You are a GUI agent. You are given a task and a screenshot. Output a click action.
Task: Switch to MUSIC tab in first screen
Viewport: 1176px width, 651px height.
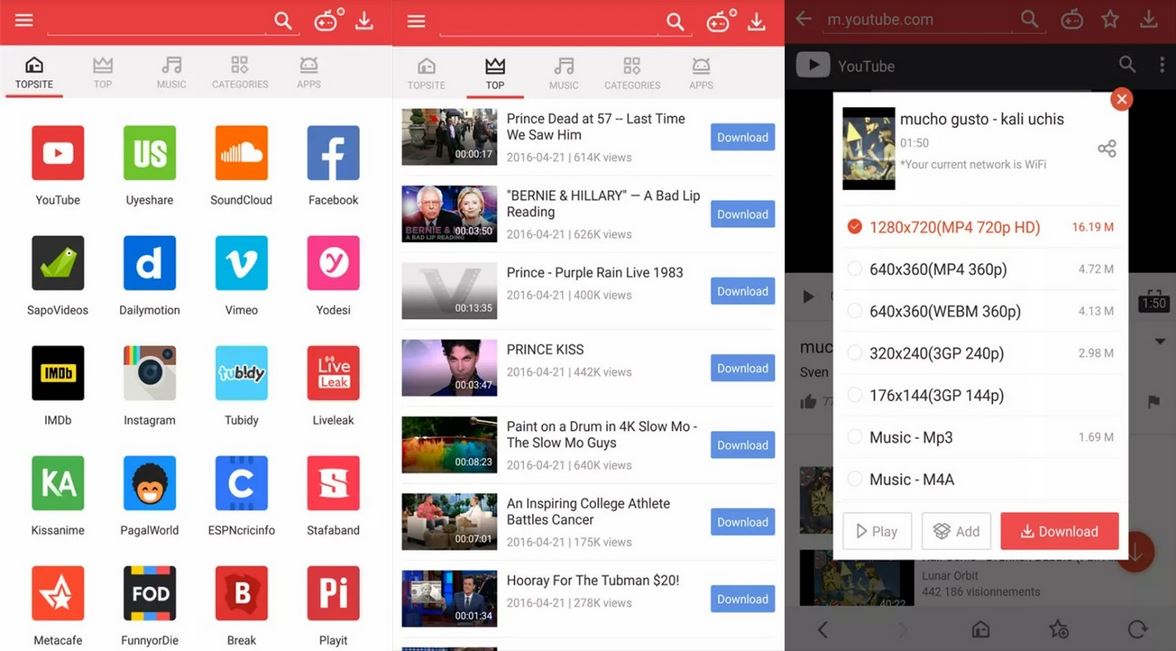[171, 73]
